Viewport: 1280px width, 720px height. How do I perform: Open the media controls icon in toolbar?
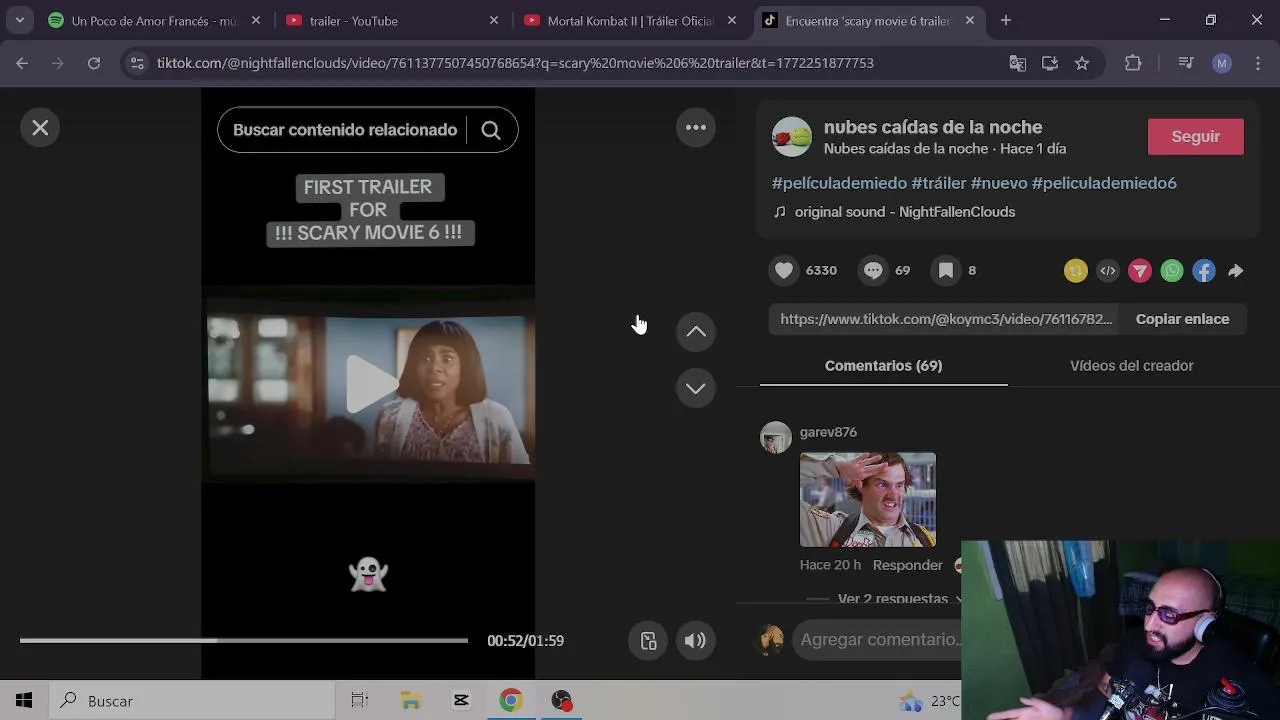(1186, 63)
